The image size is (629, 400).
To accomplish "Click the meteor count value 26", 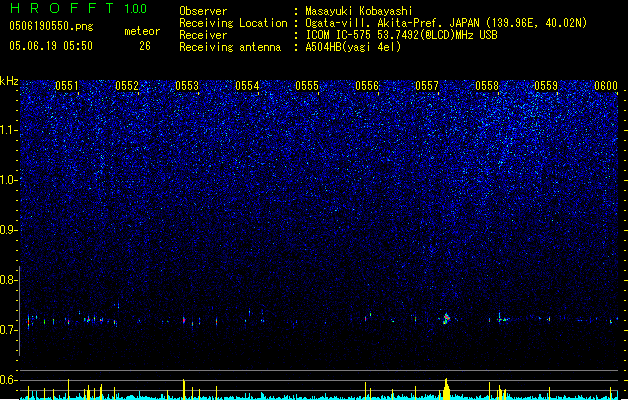I will (x=145, y=46).
